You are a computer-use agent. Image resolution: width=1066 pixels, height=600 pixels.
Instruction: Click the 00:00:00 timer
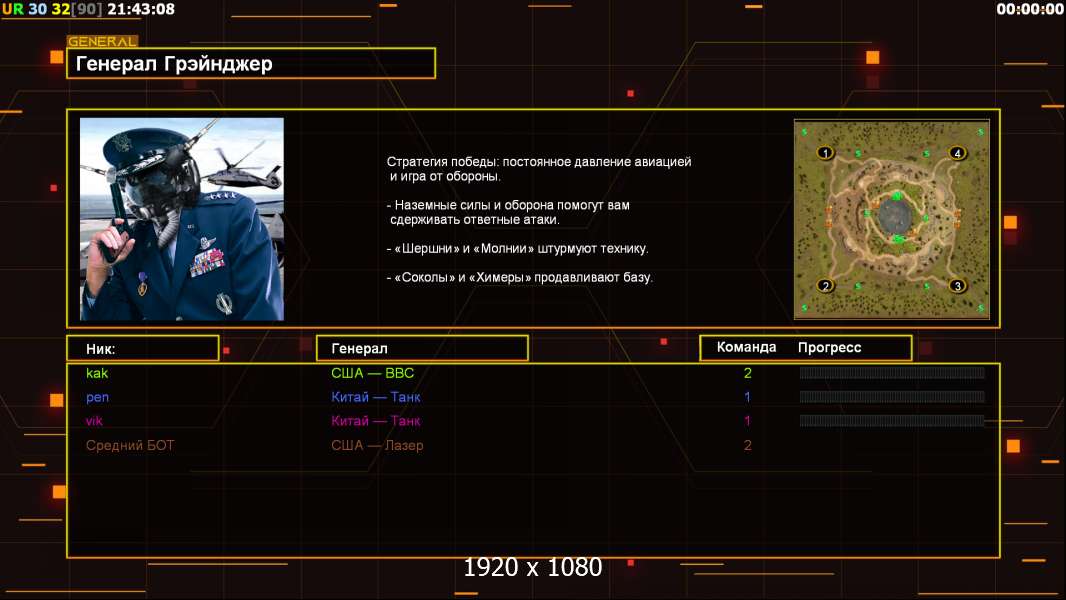[x=1030, y=9]
